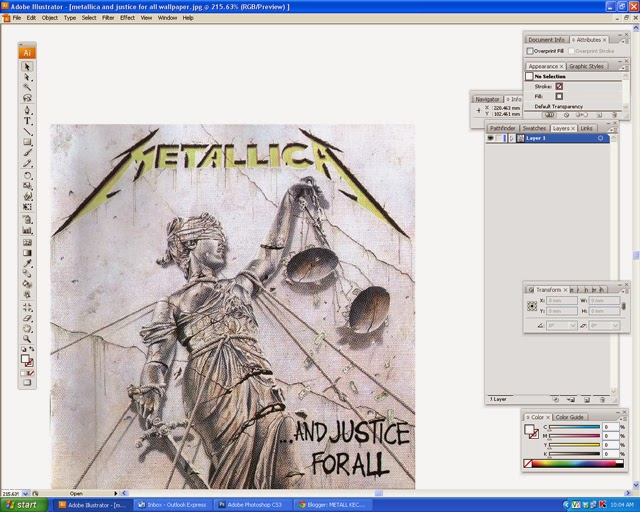
Task: Open the Effect menu
Action: (127, 18)
